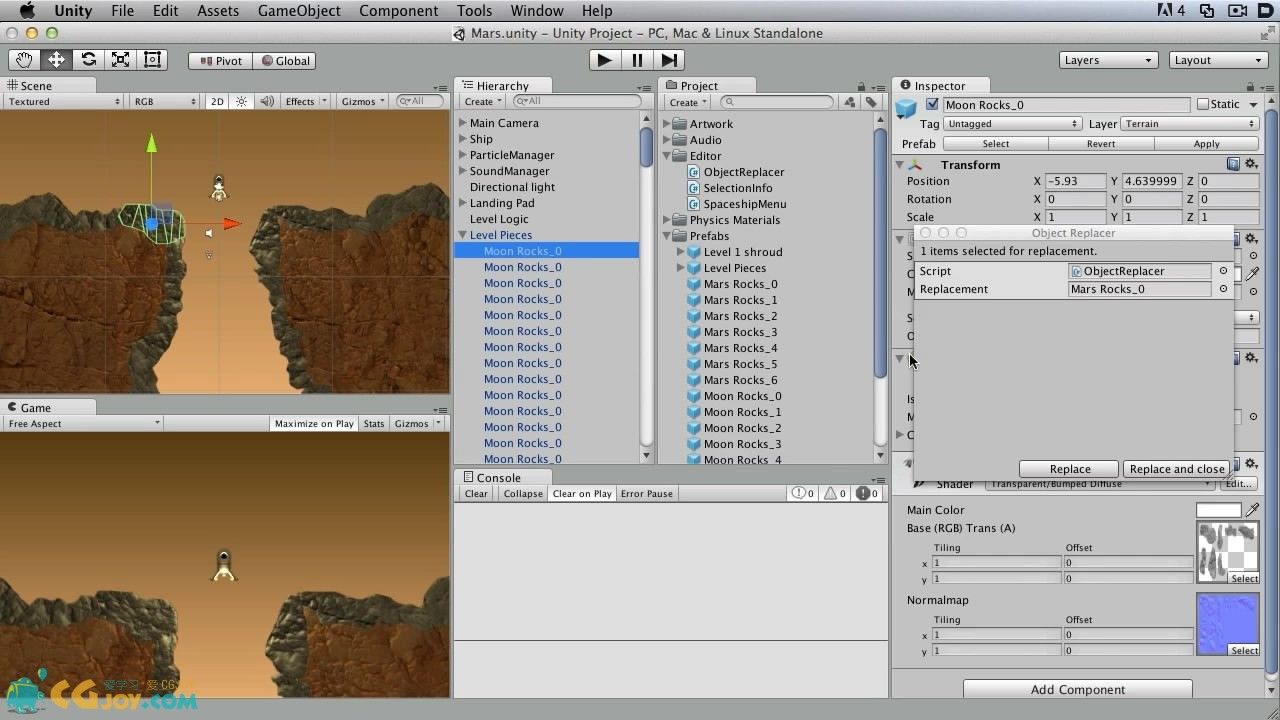Open Free Aspect dropdown in Game view
Screen dimensions: 1280x720
click(84, 423)
